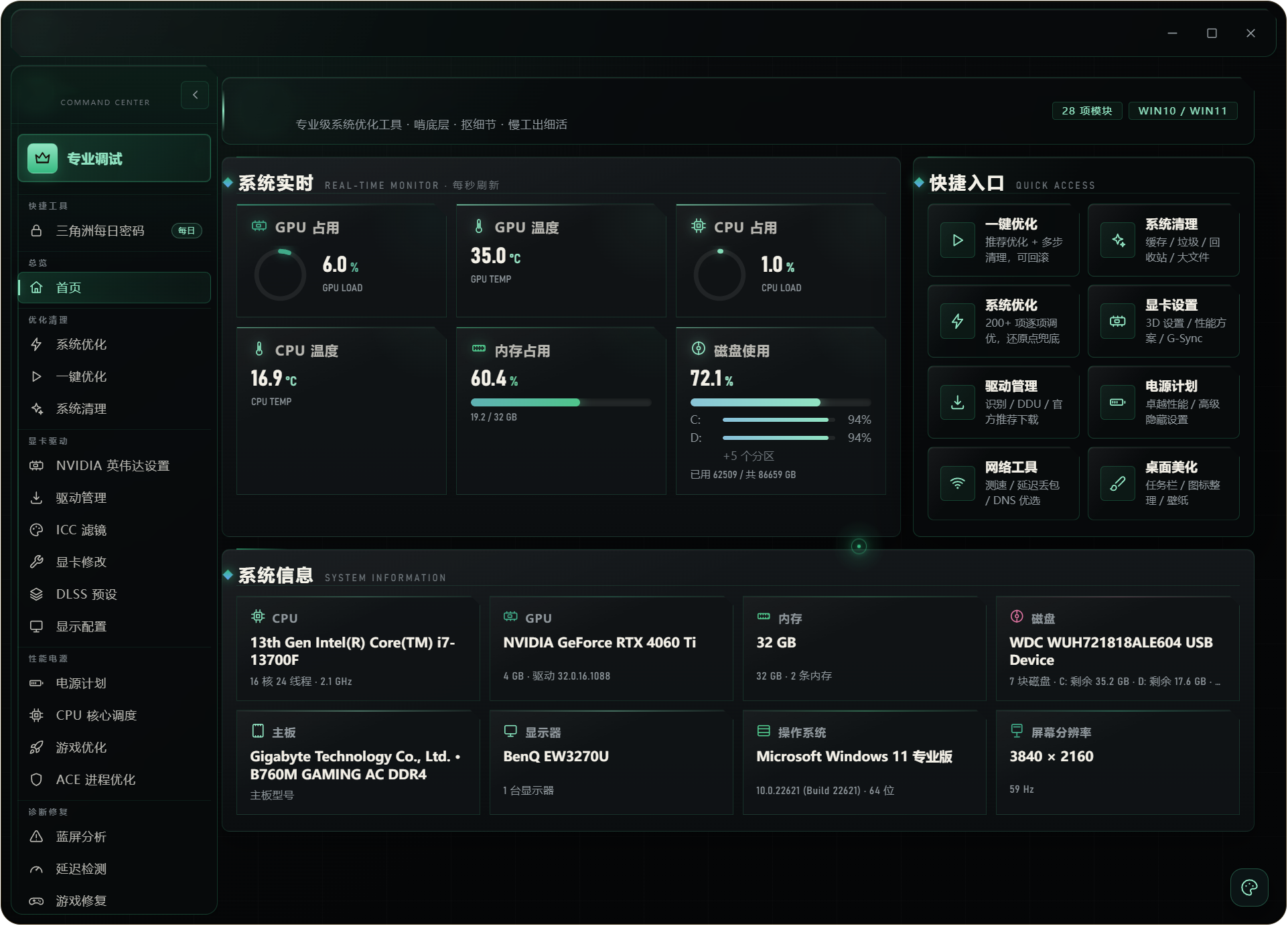This screenshot has height=926, width=1288.
Task: Open 系统优化 quick access card
Action: pos(1003,321)
